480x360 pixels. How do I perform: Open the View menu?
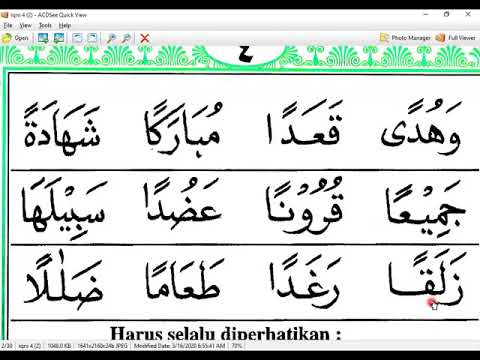tap(25, 26)
